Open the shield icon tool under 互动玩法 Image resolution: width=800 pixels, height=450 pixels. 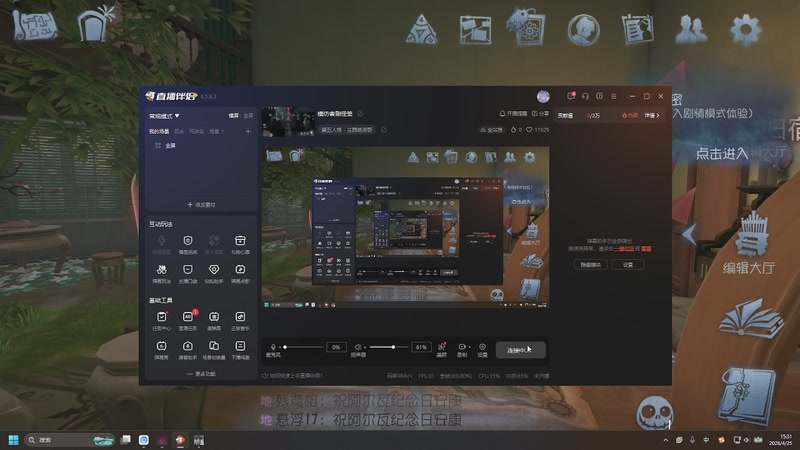point(188,241)
